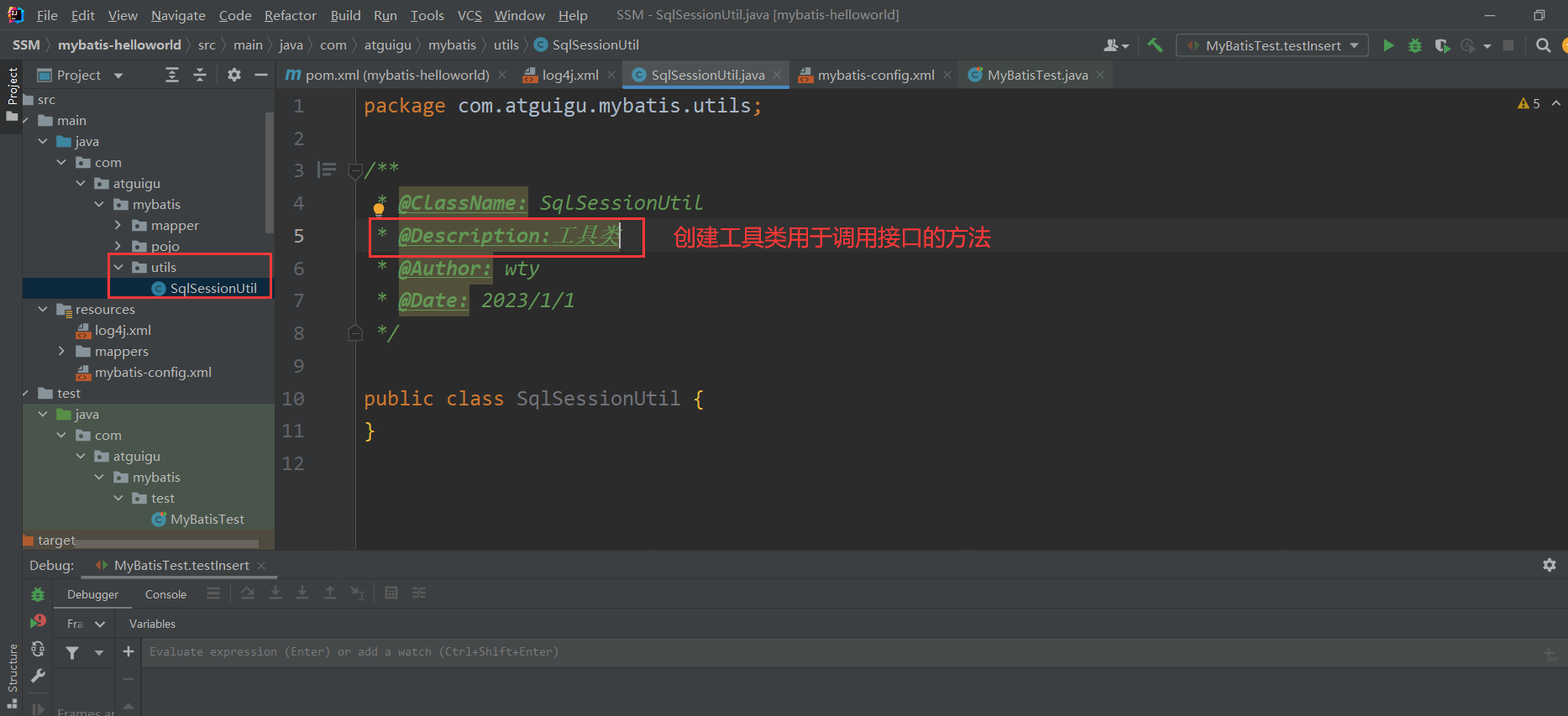Expand the mapper package
Screen dimensions: 1568x716
tap(118, 225)
